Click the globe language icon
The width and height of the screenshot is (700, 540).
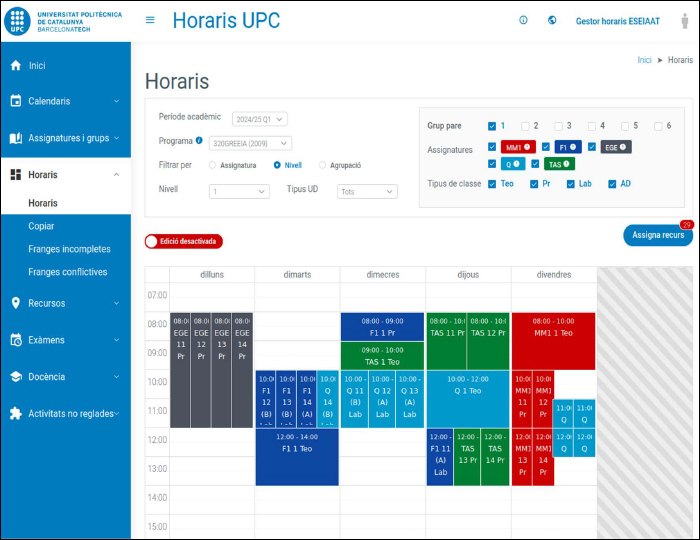coord(552,20)
